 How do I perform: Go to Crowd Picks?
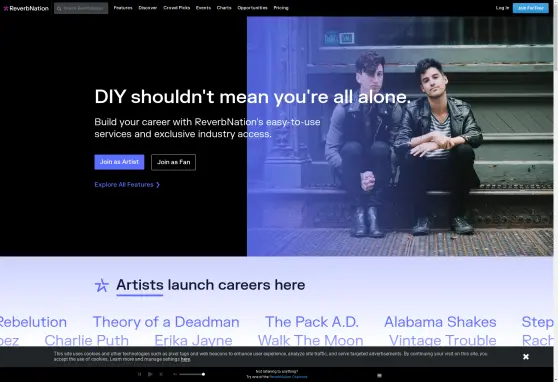coord(177,8)
